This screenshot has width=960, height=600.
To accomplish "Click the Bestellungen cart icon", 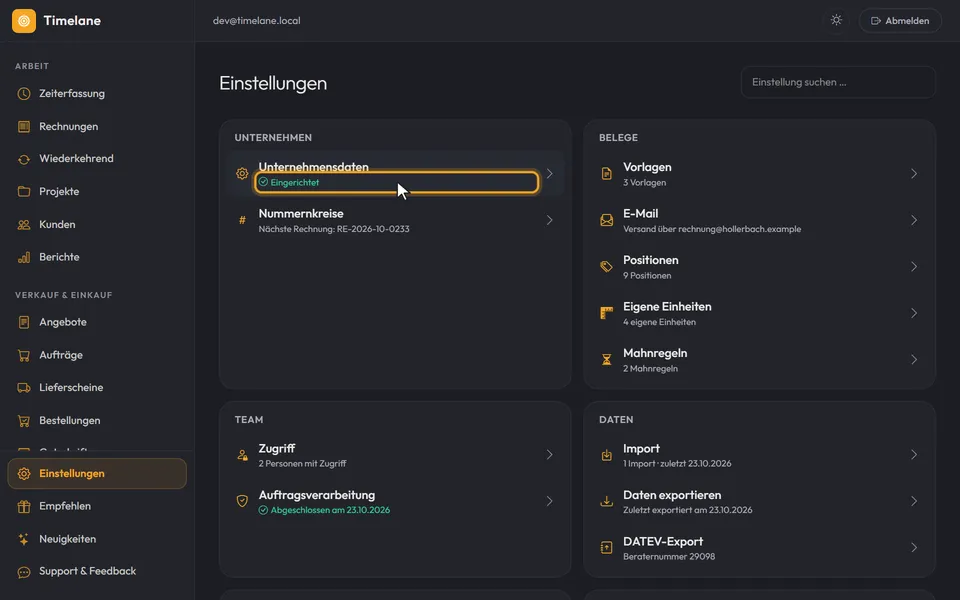I will pos(24,421).
